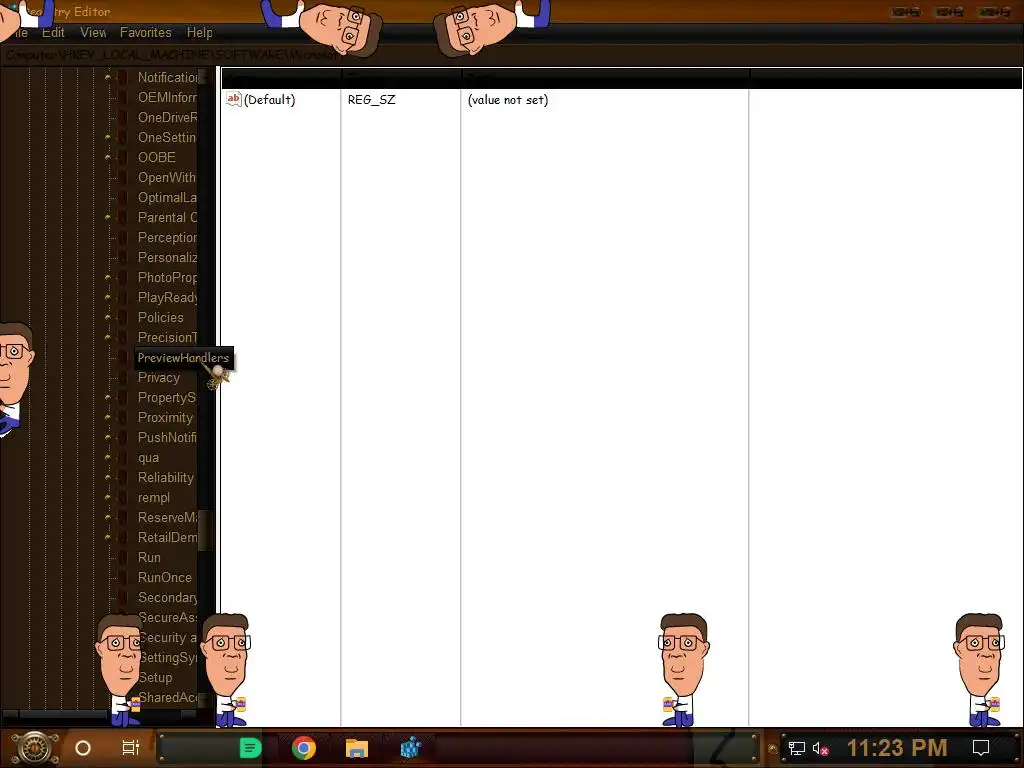Image resolution: width=1024 pixels, height=768 pixels.
Task: Select the ReserveMa key label
Action: (x=167, y=517)
